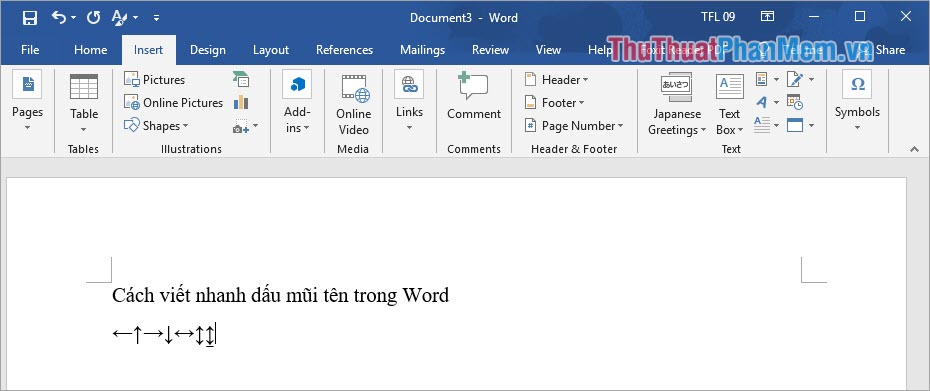Switch to the References tab

344,50
